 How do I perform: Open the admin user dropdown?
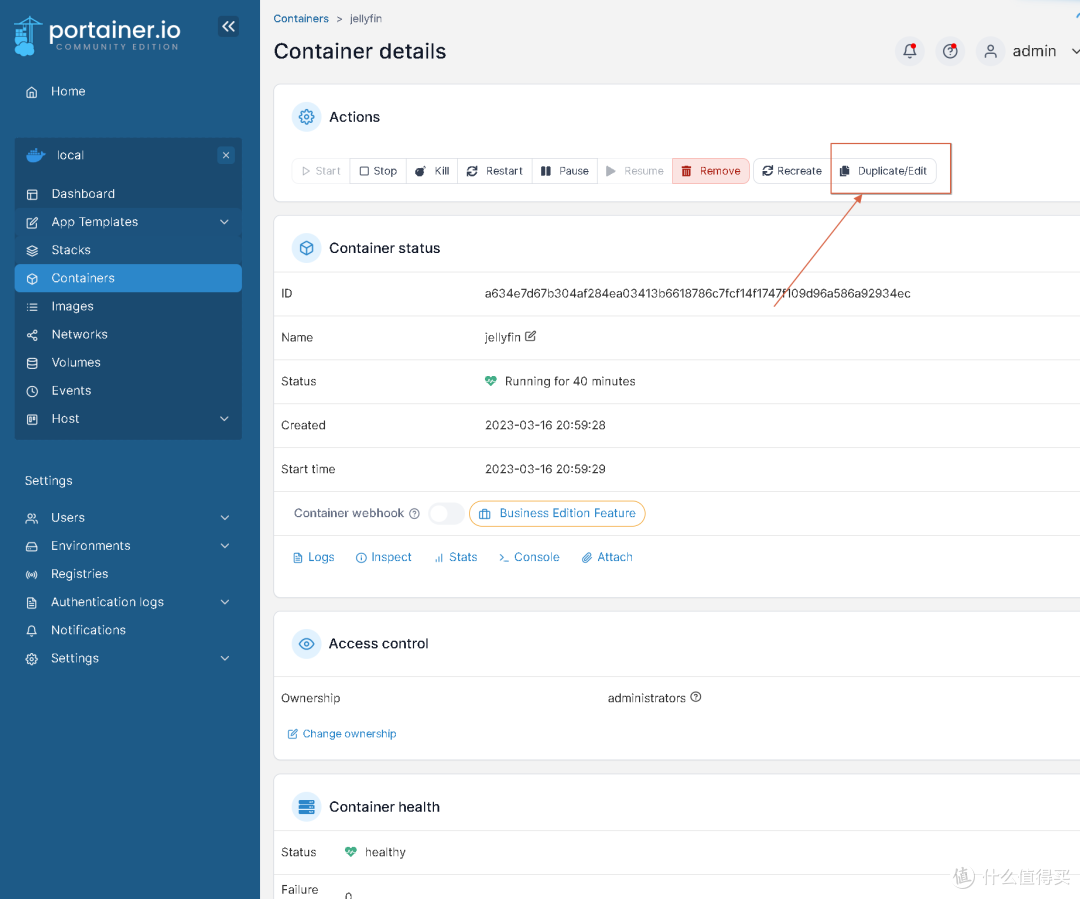click(1030, 51)
